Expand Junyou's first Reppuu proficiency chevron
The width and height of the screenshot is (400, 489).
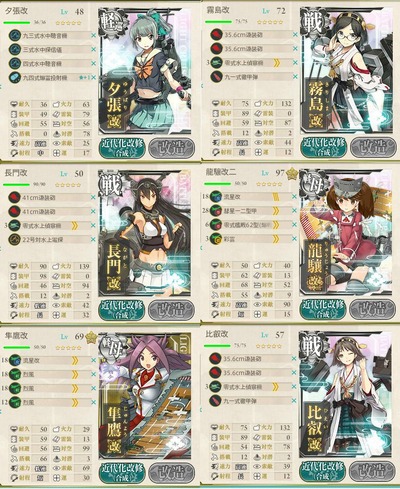point(75,374)
